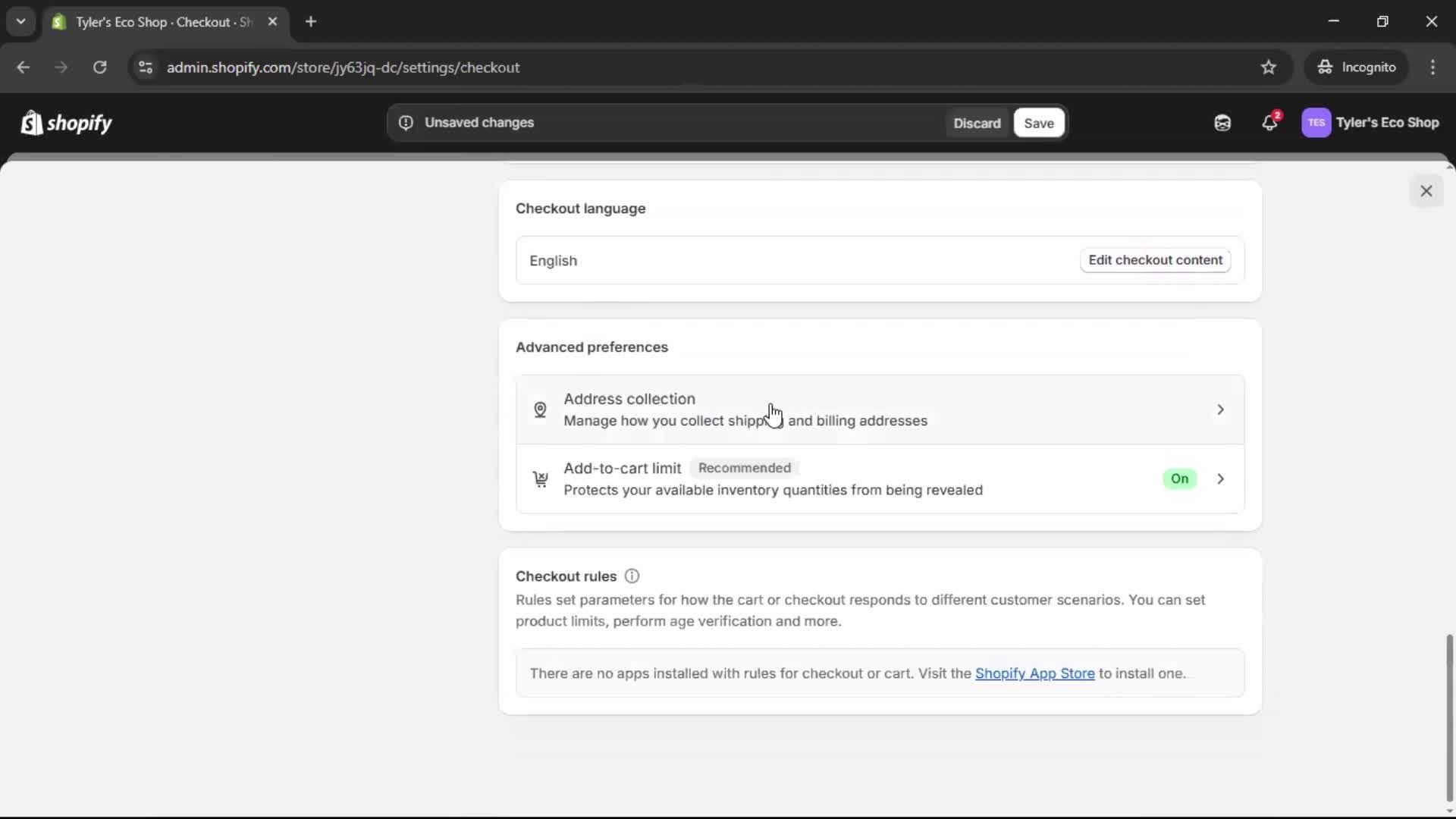Screen dimensions: 1456x819
Task: Reload the current page
Action: point(99,67)
